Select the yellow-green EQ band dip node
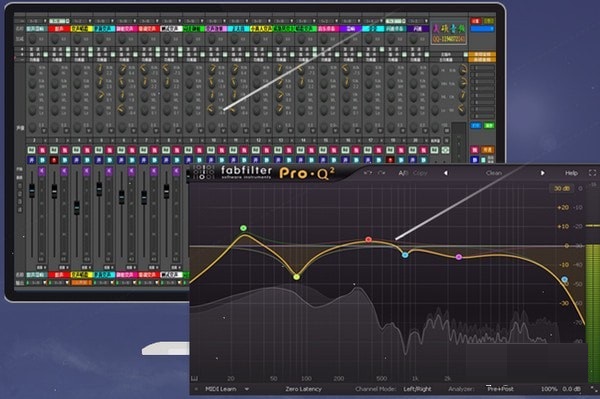 (297, 277)
